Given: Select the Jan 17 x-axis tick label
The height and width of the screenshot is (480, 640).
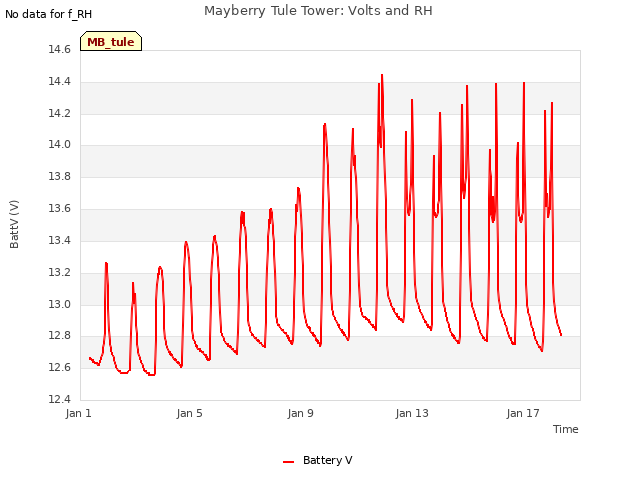Looking at the screenshot, I should (x=523, y=413).
